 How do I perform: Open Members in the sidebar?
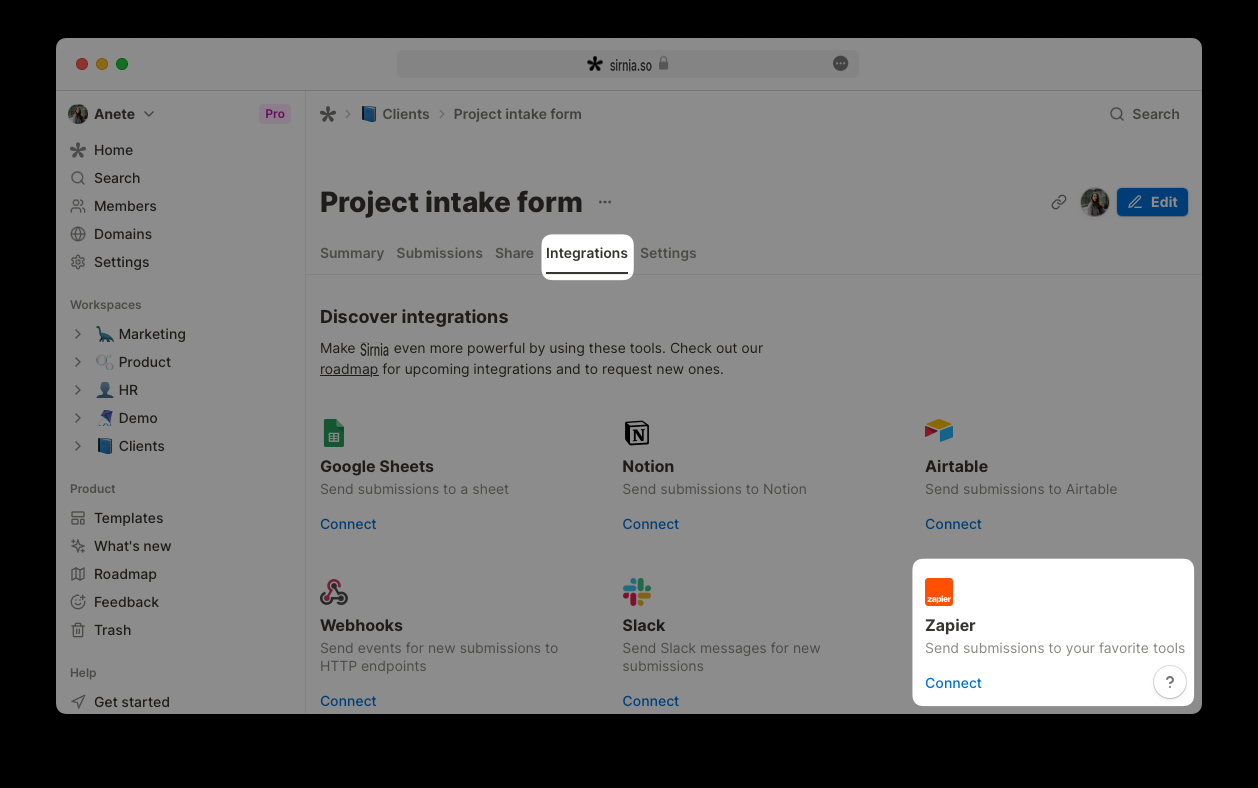click(113, 206)
